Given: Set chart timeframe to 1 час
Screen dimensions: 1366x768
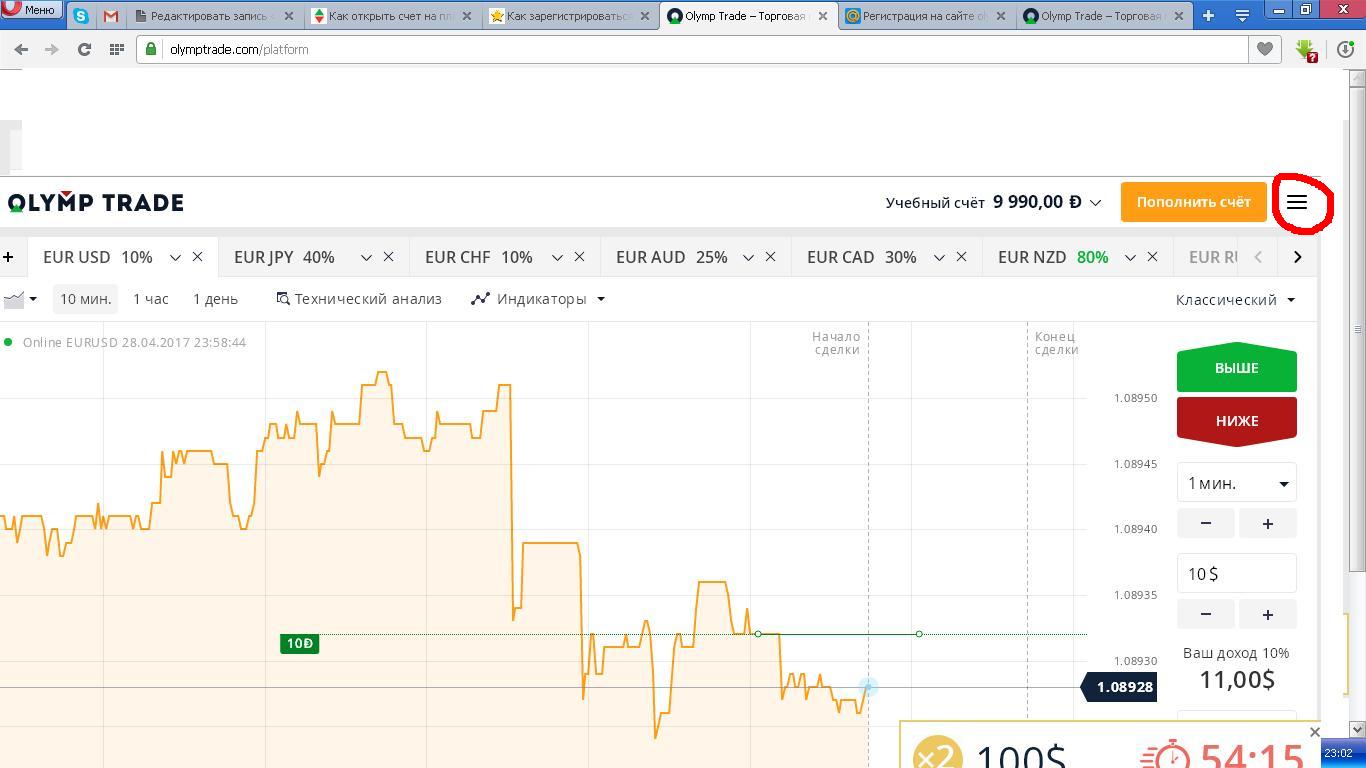Looking at the screenshot, I should point(151,299).
